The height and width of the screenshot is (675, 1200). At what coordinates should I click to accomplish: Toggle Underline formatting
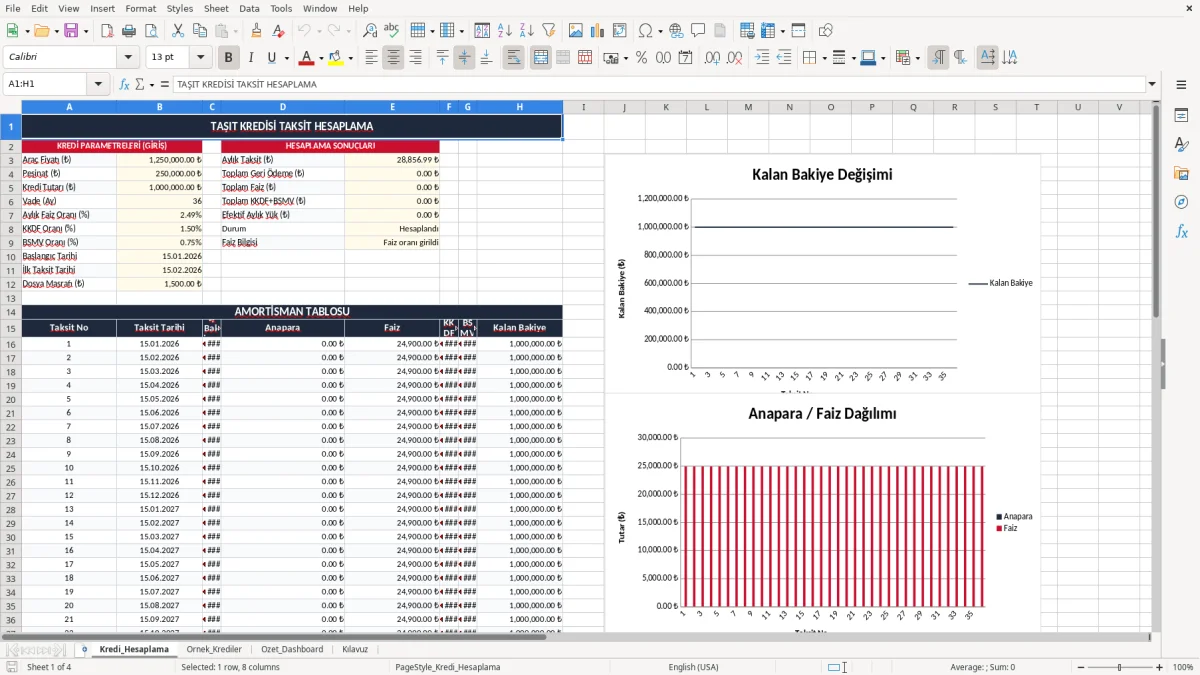click(x=272, y=58)
